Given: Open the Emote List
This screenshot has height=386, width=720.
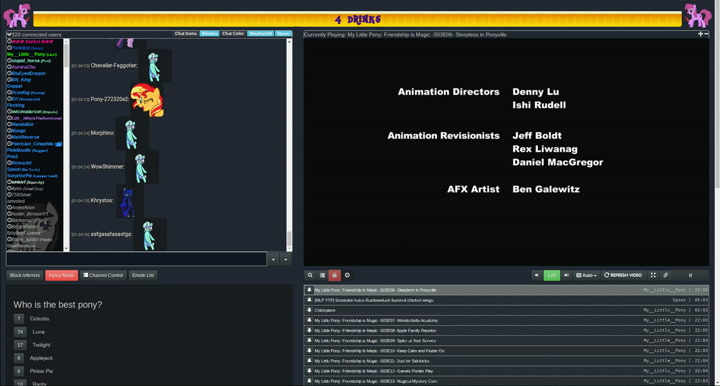Looking at the screenshot, I should 143,275.
